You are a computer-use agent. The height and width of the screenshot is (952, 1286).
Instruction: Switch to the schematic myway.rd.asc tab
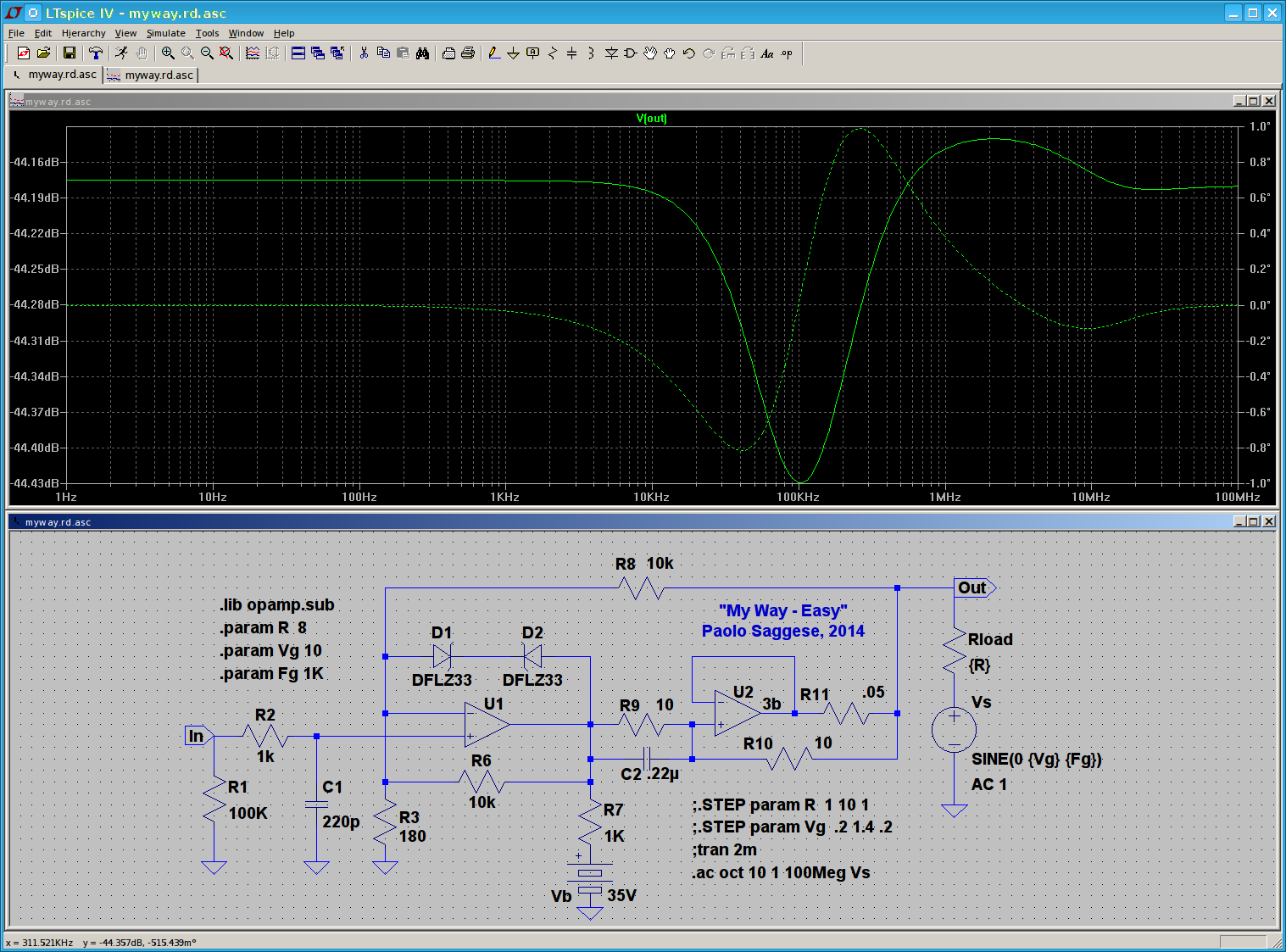click(x=54, y=75)
